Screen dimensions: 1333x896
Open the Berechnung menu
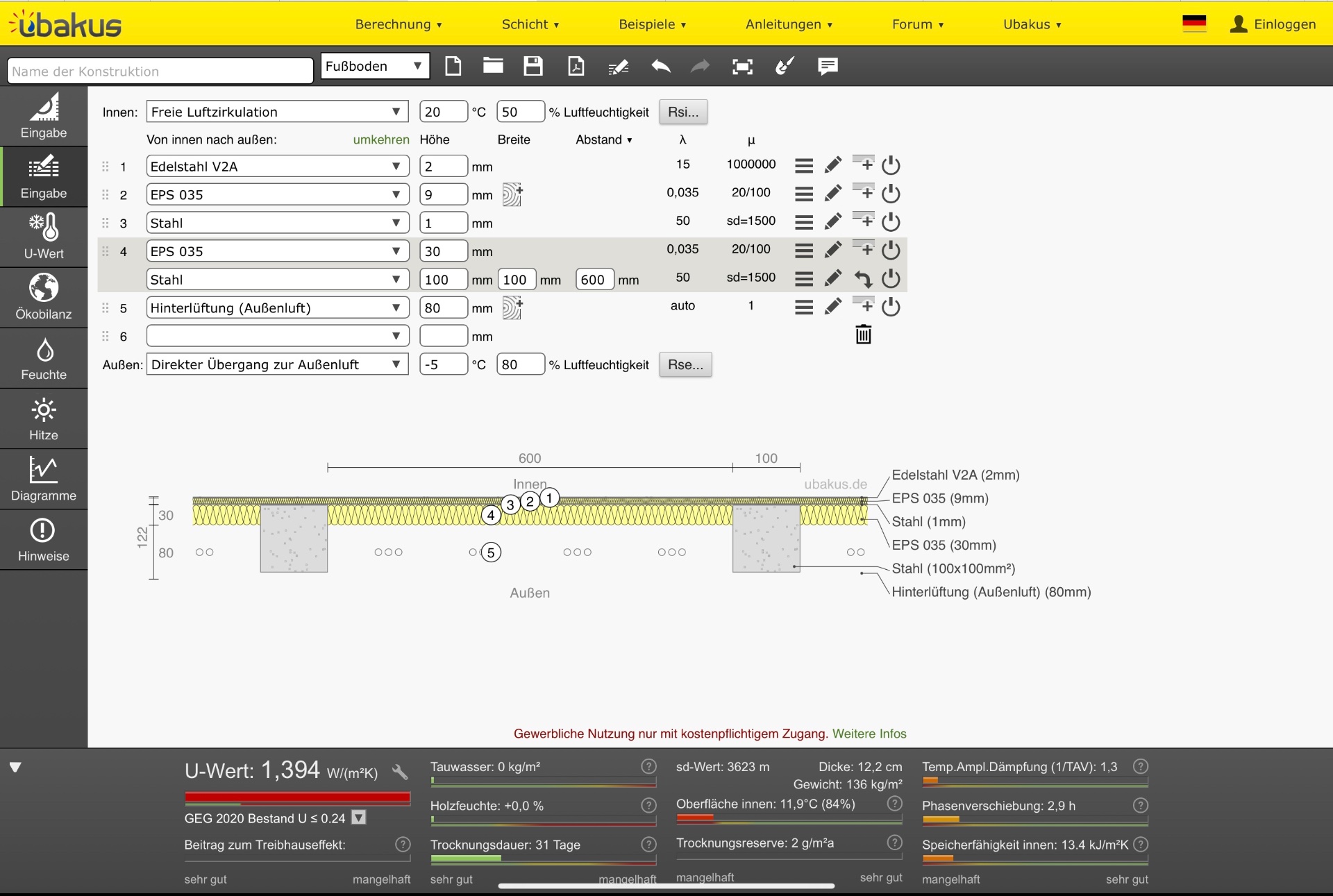tap(399, 24)
